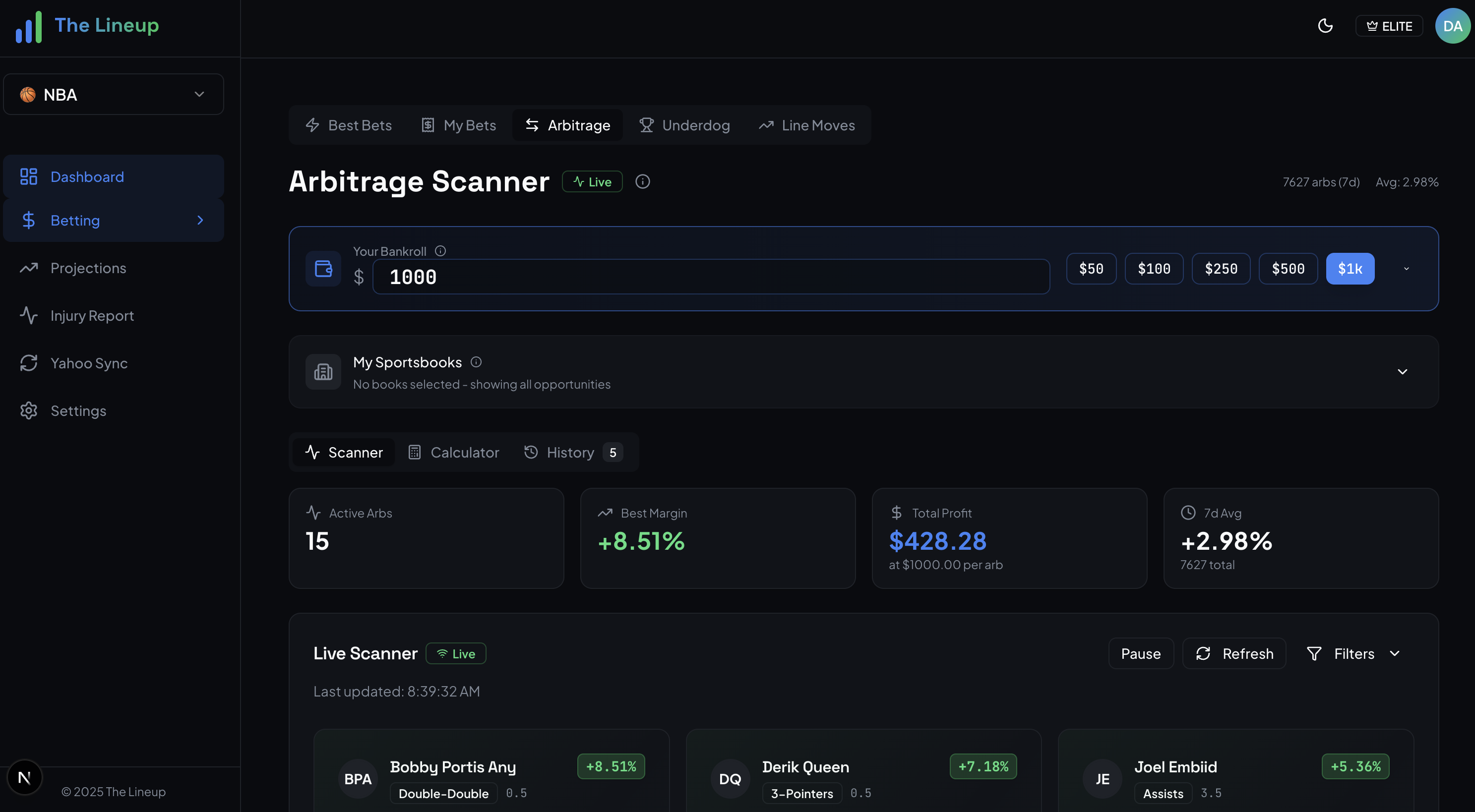Open the Filters dropdown
The height and width of the screenshot is (812, 1475).
point(1353,653)
